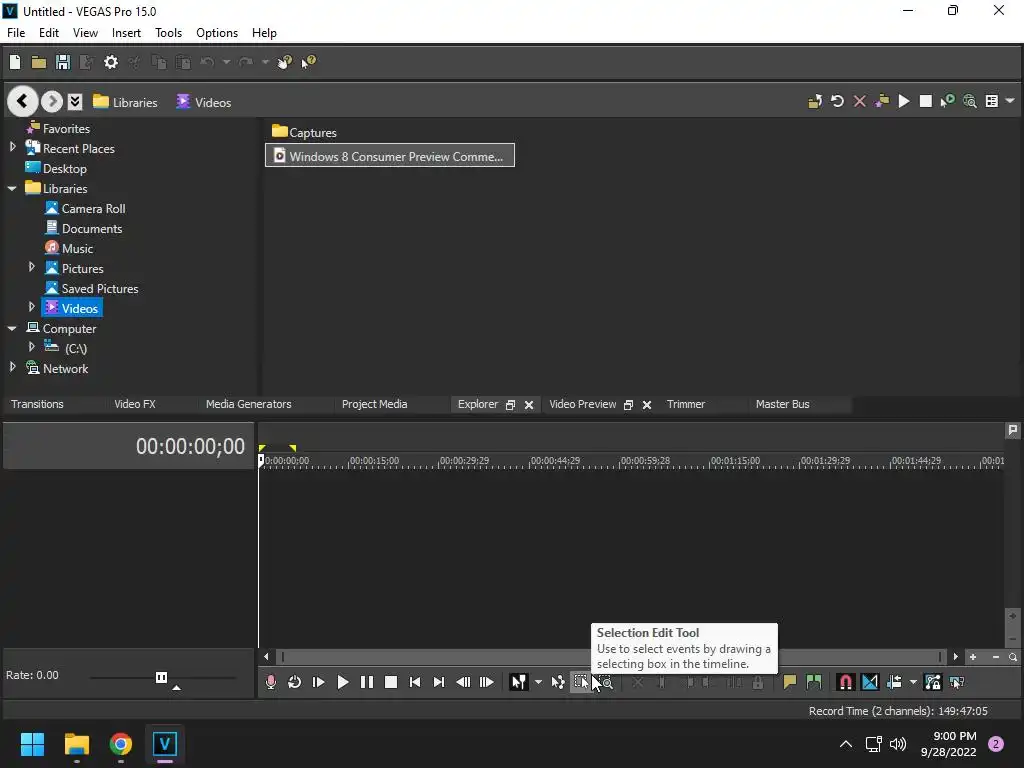Click the Videos breadcrumb in the path bar

[204, 102]
